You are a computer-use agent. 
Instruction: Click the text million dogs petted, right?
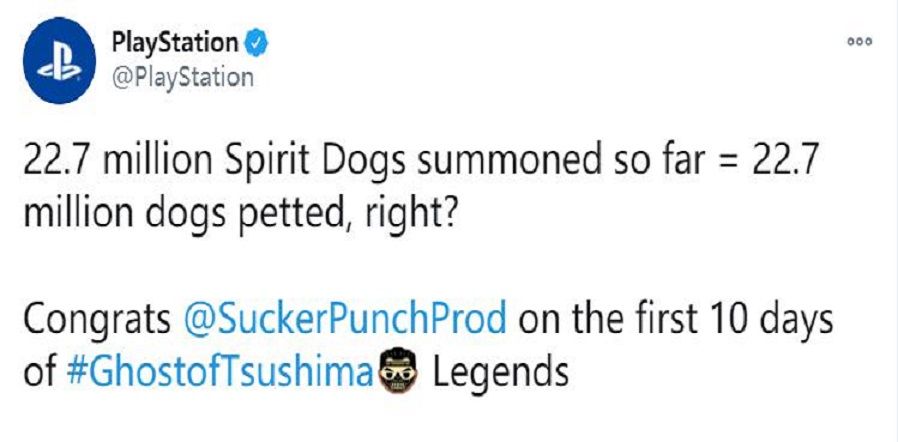[x=239, y=214]
